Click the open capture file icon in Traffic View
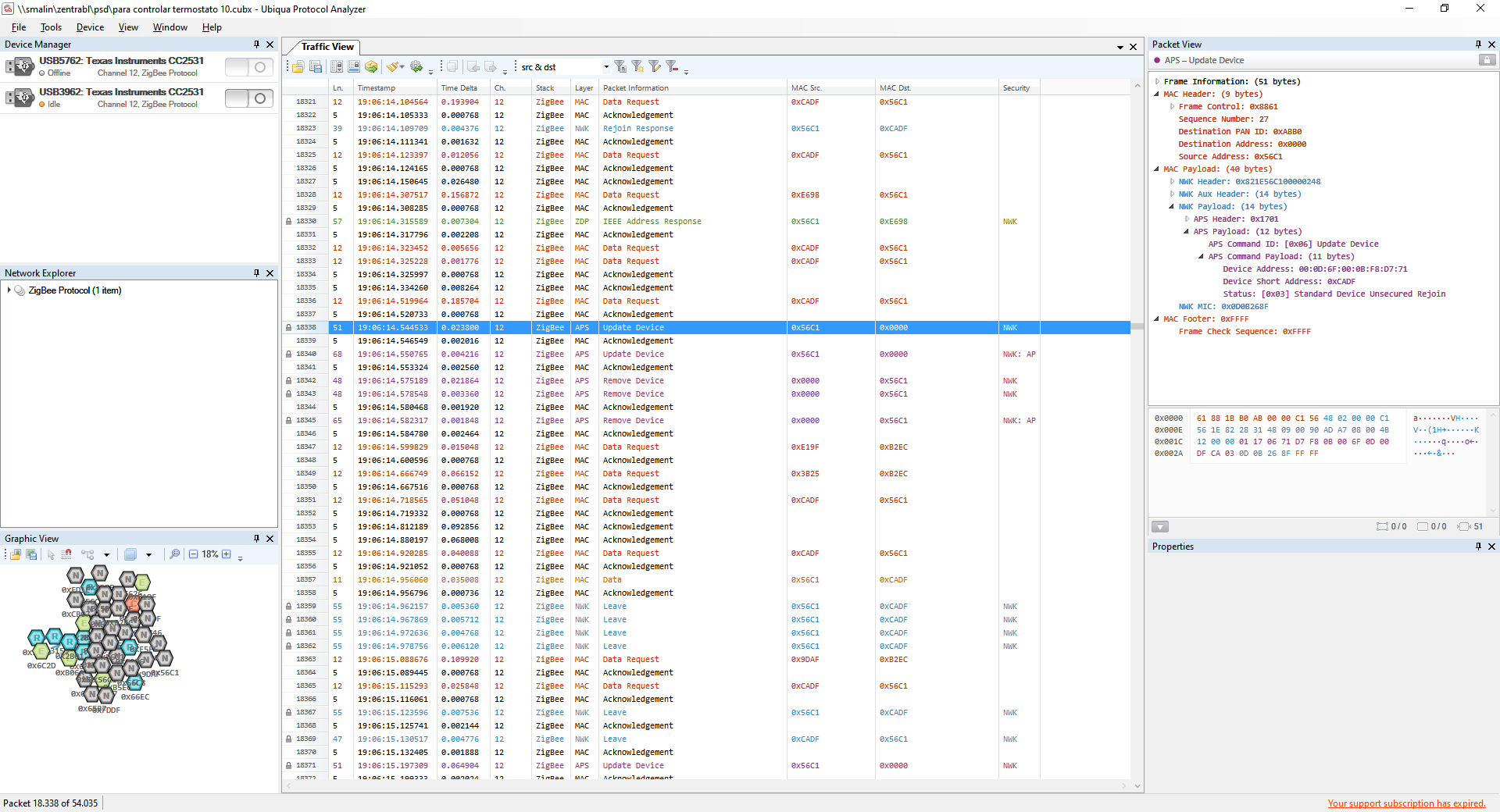Image resolution: width=1500 pixels, height=812 pixels. point(298,67)
